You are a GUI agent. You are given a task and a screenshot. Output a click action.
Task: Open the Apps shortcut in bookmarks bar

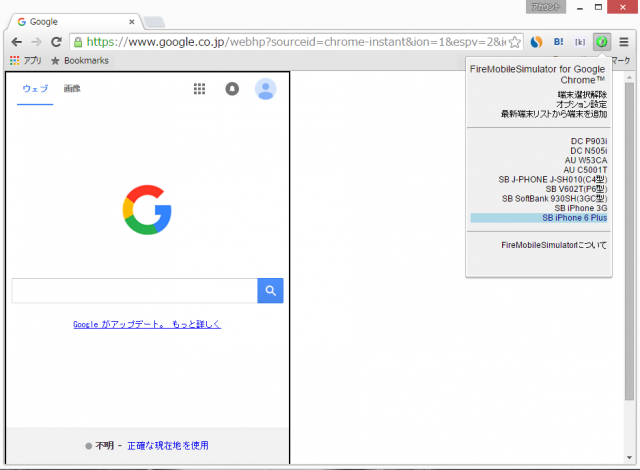[25, 60]
